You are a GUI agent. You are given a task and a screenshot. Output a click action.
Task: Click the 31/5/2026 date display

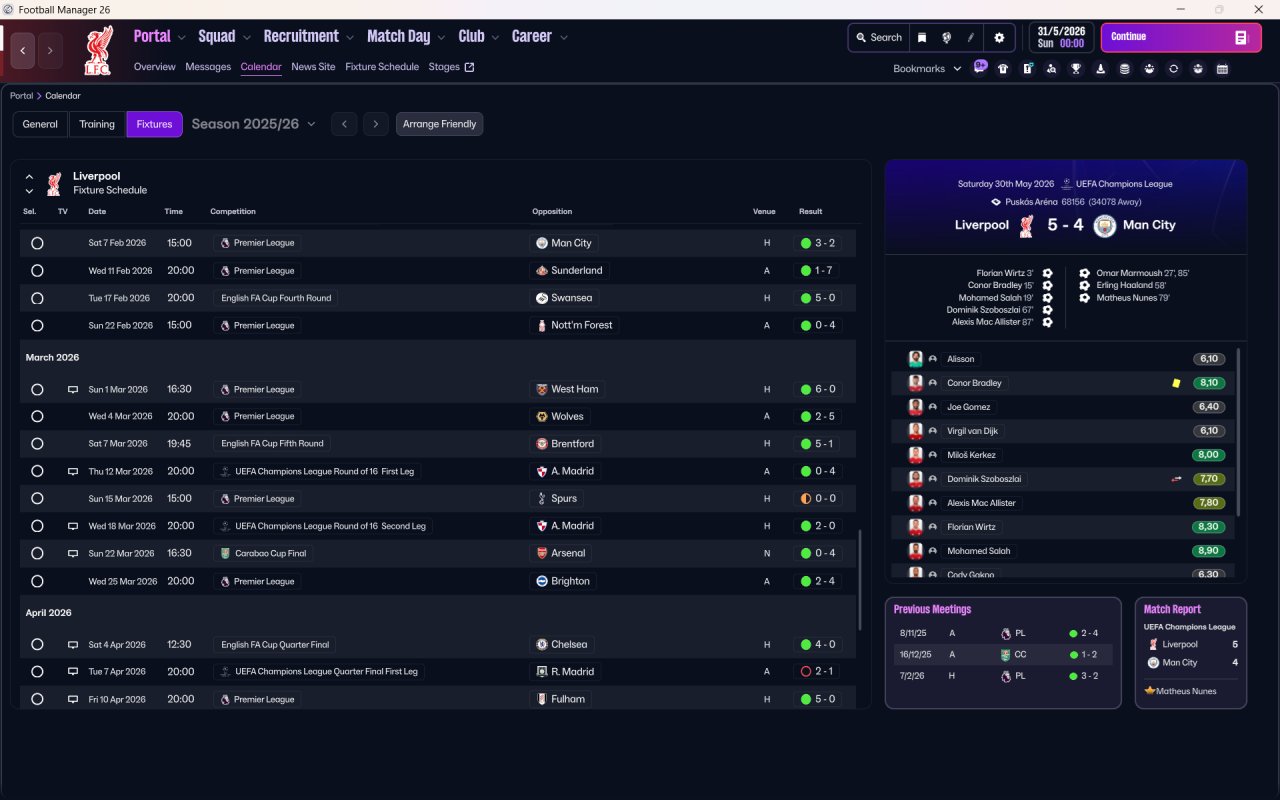coord(1062,38)
